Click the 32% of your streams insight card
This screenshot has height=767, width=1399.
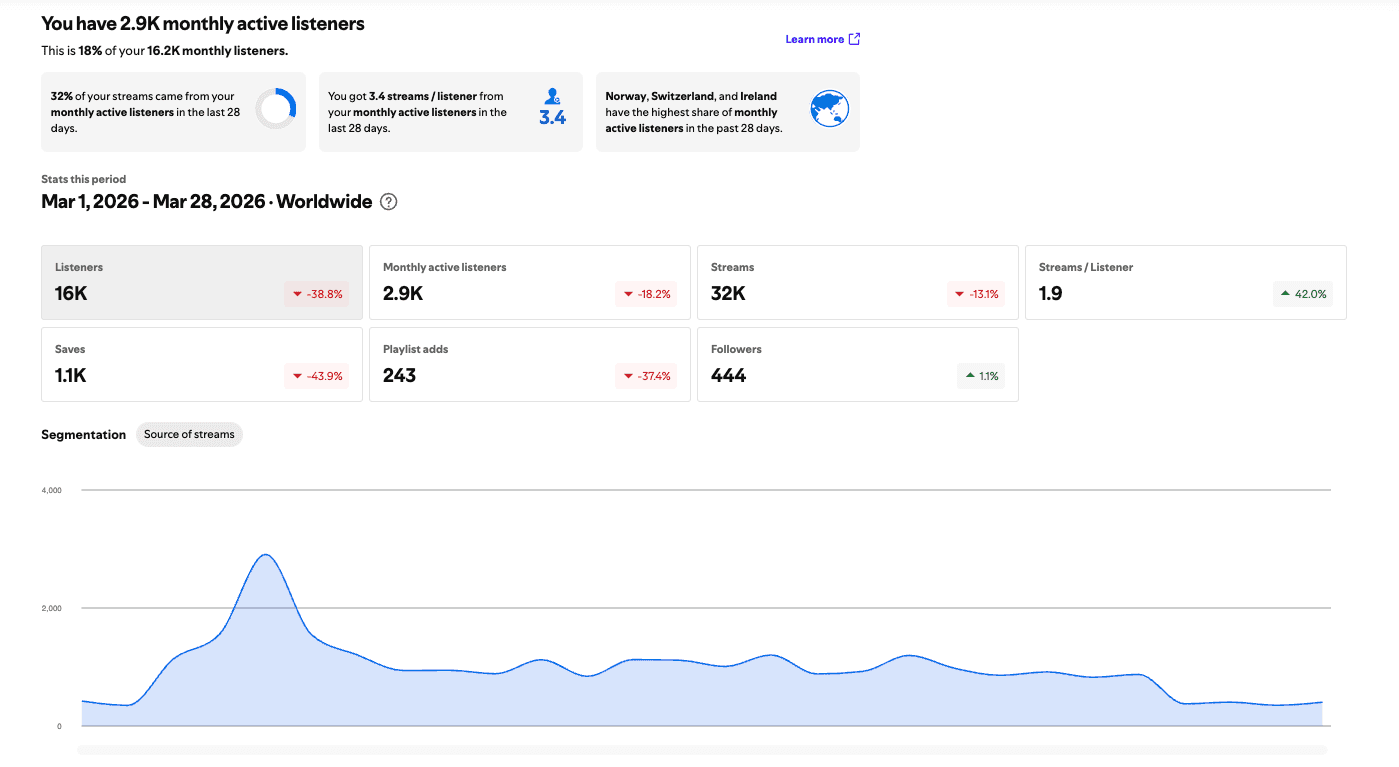click(173, 112)
